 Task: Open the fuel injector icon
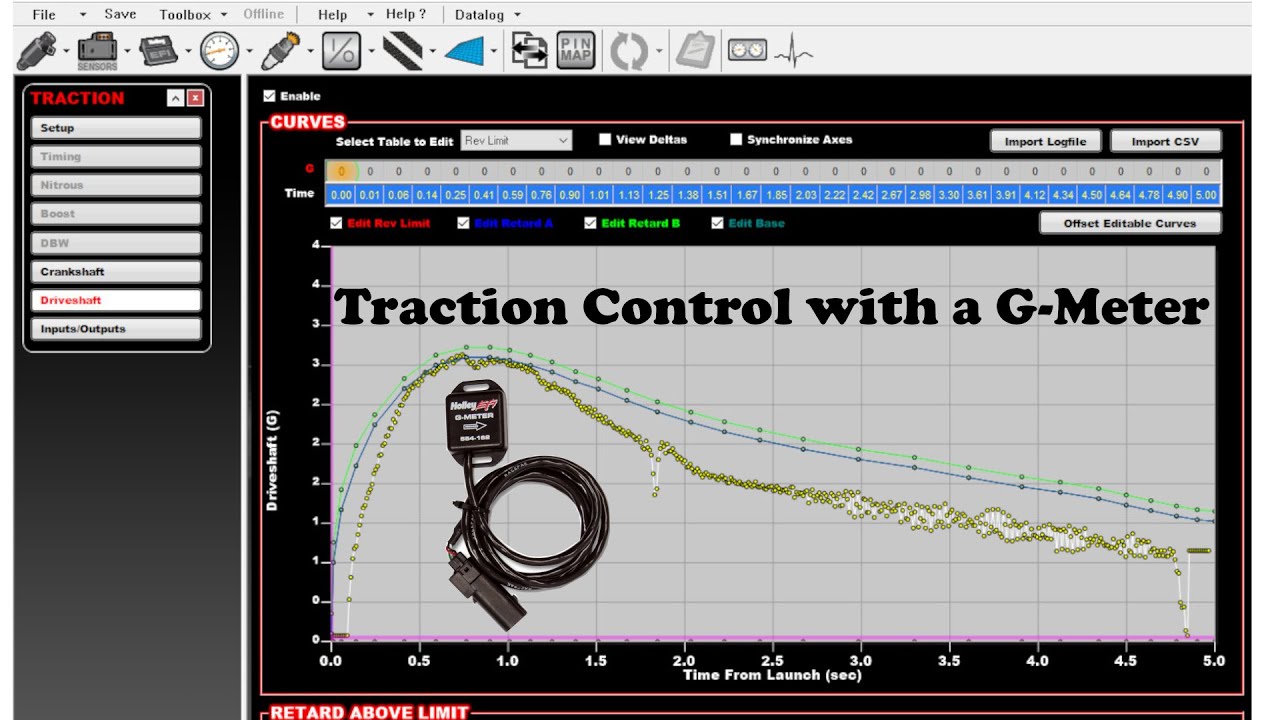point(36,50)
